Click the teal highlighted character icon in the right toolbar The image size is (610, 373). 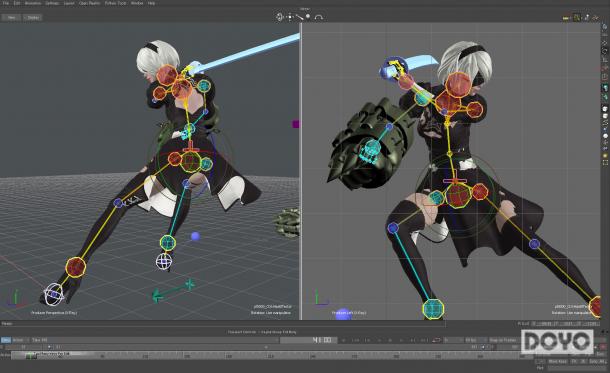click(605, 88)
